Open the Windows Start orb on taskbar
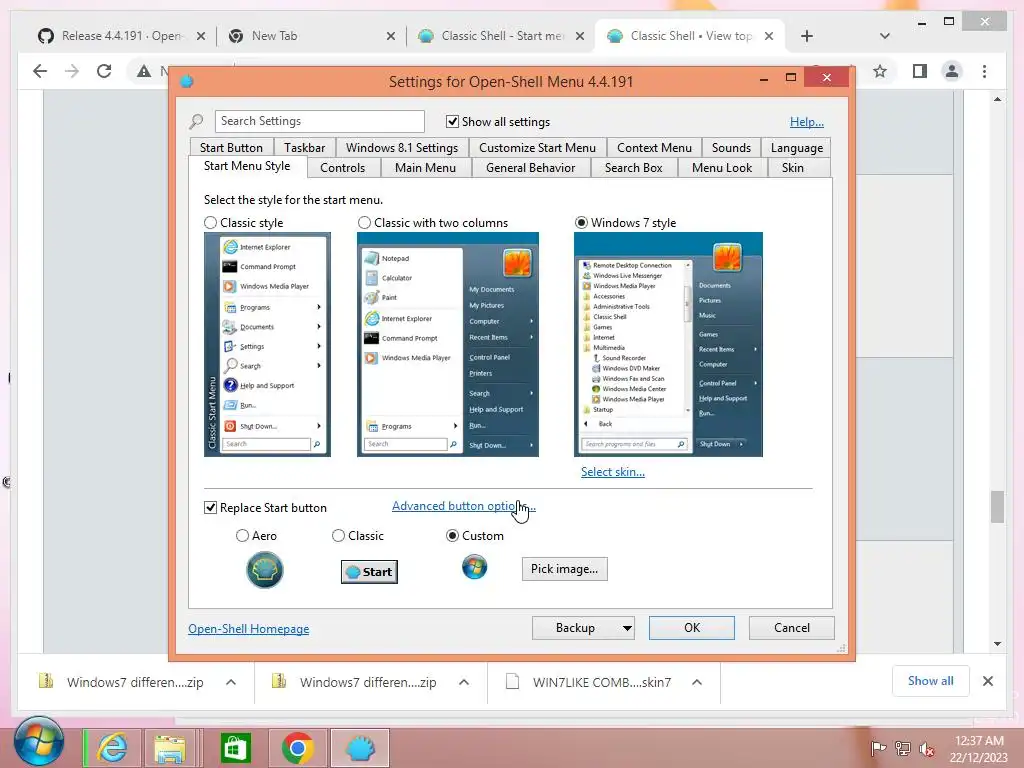This screenshot has width=1024, height=768. point(39,742)
